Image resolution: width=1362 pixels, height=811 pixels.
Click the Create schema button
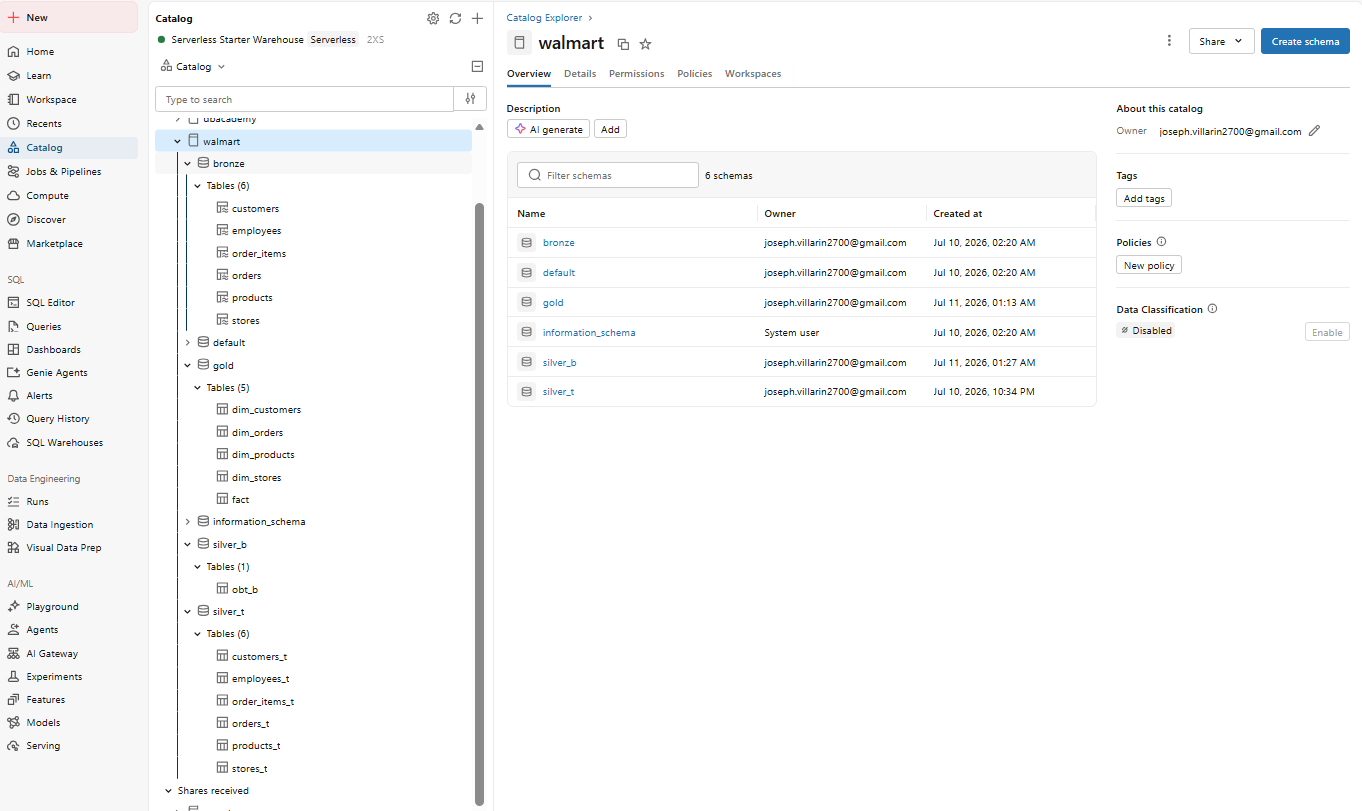pyautogui.click(x=1305, y=41)
